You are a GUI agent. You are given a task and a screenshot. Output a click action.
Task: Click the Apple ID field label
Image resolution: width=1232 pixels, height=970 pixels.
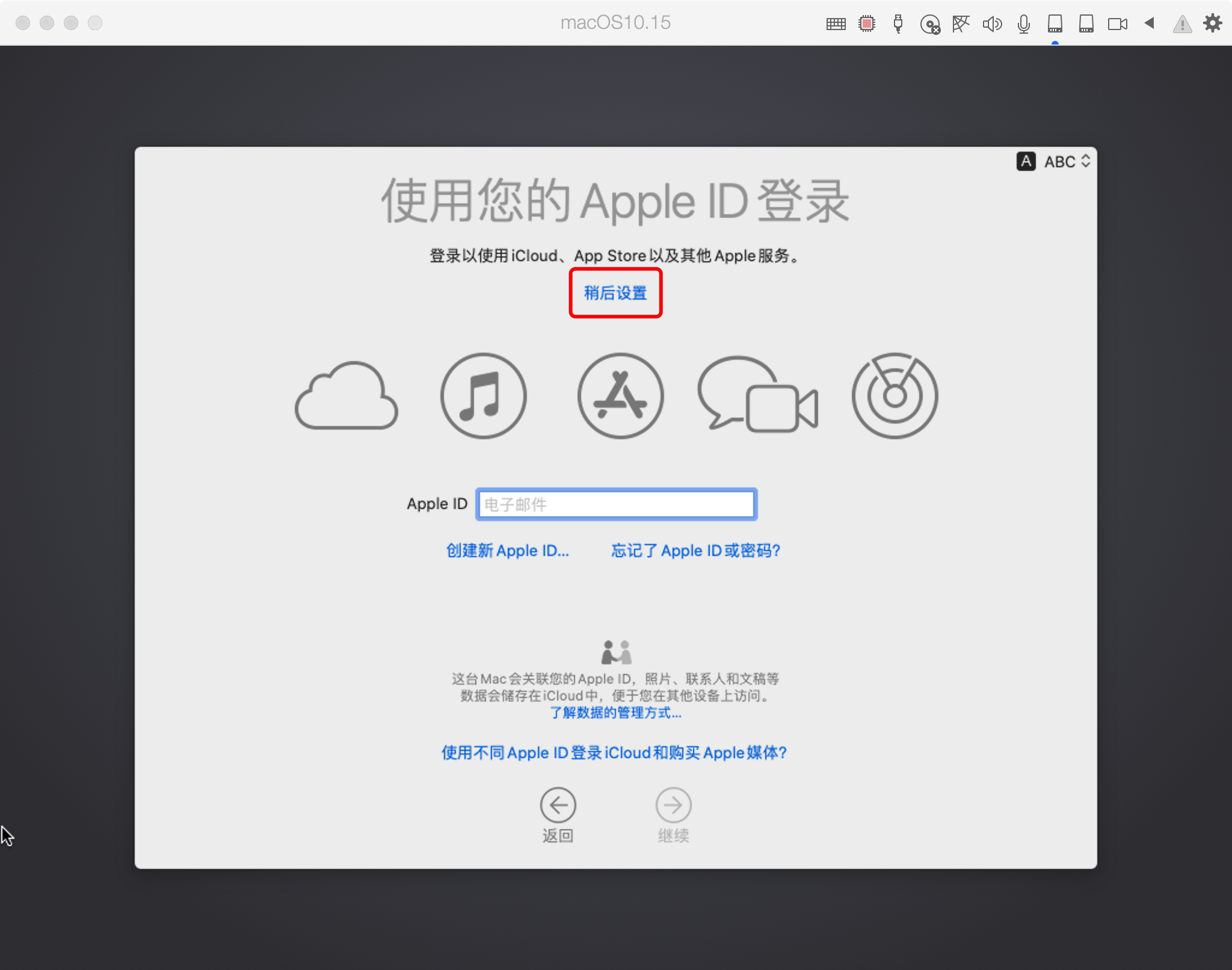(x=437, y=504)
